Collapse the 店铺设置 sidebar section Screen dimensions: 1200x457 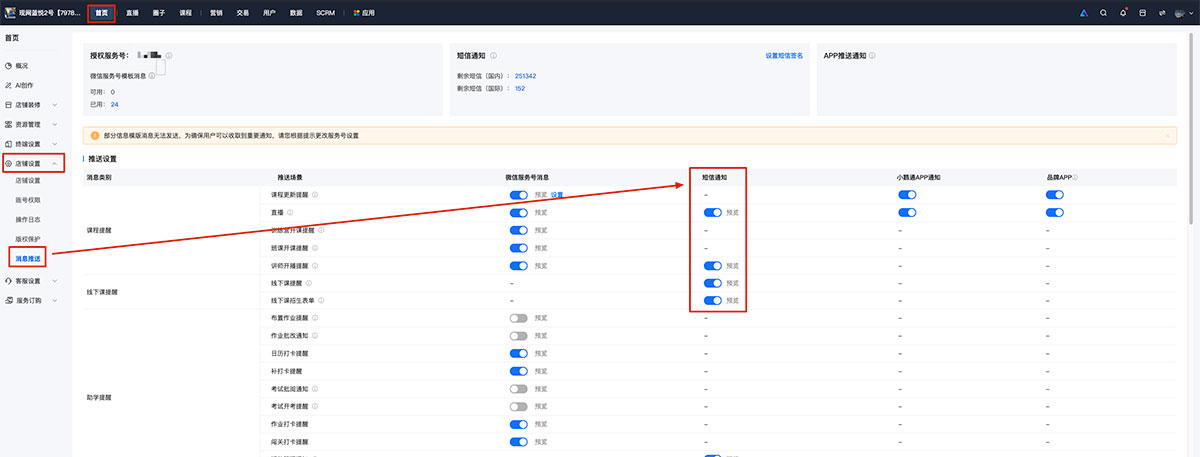(54, 163)
